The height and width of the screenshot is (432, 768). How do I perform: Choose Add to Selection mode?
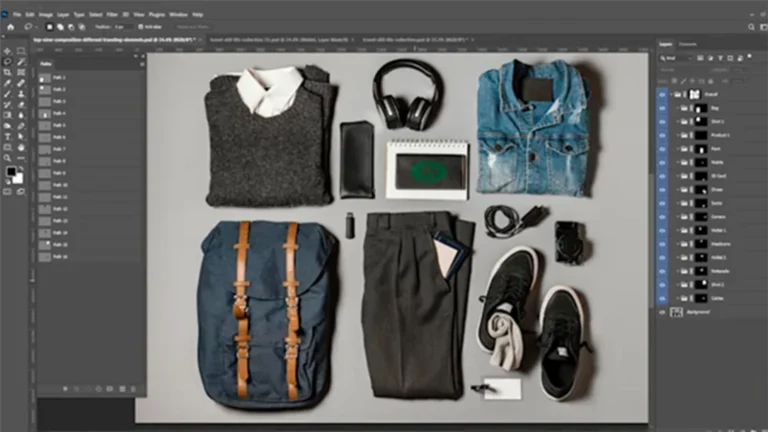point(60,27)
